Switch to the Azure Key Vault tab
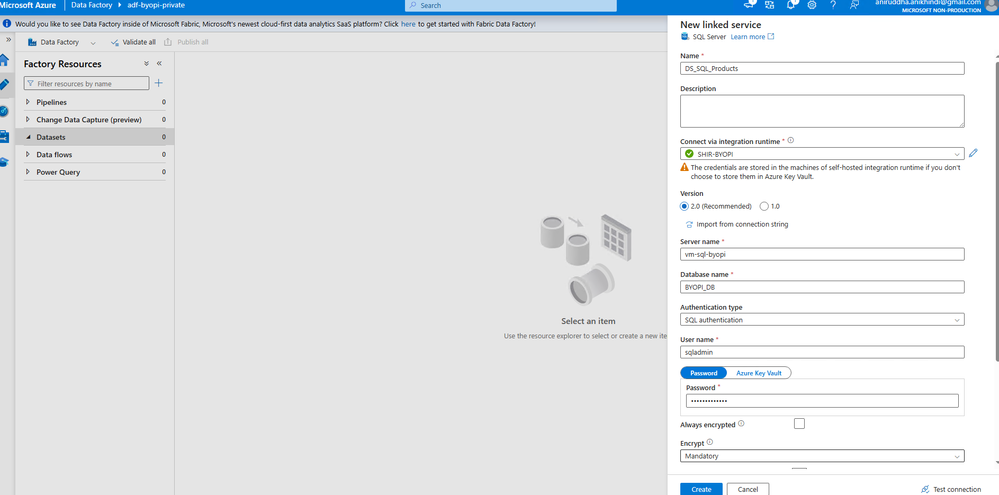 click(x=759, y=373)
